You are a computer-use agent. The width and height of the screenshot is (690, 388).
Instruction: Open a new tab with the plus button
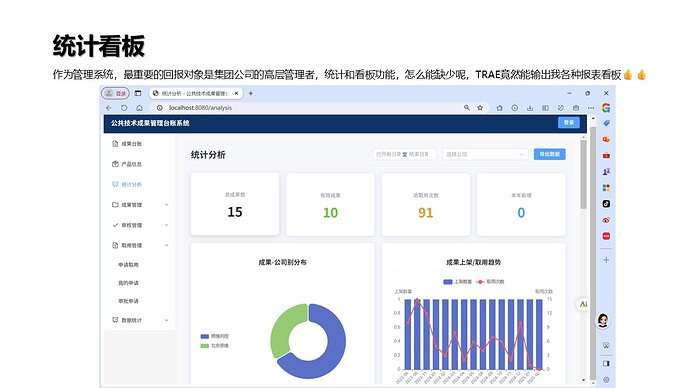pyautogui.click(x=251, y=93)
